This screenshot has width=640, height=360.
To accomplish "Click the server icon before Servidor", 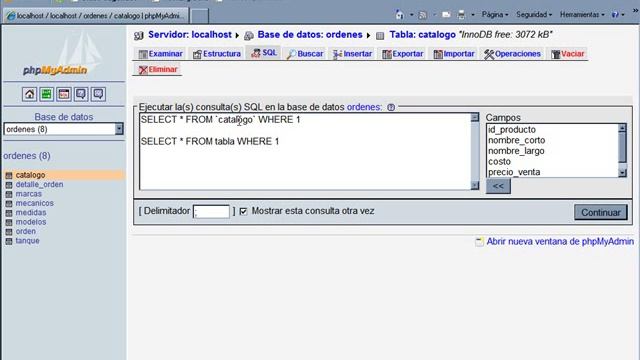I will point(139,36).
